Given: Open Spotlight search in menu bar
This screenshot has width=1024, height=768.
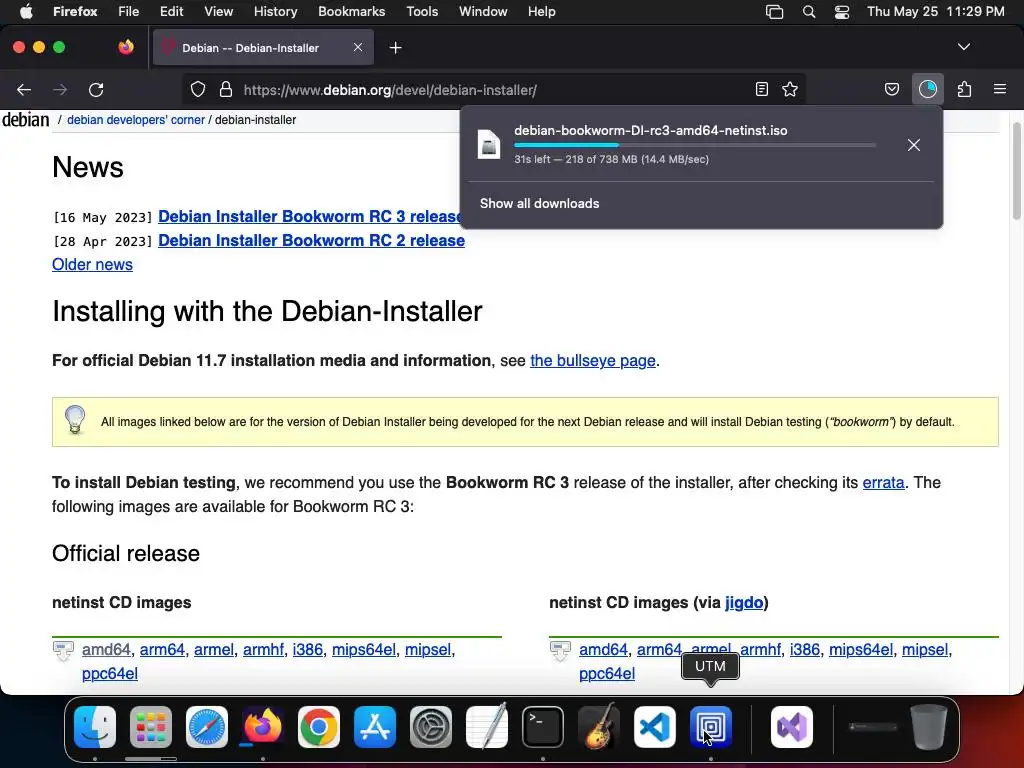Looking at the screenshot, I should click(x=808, y=12).
